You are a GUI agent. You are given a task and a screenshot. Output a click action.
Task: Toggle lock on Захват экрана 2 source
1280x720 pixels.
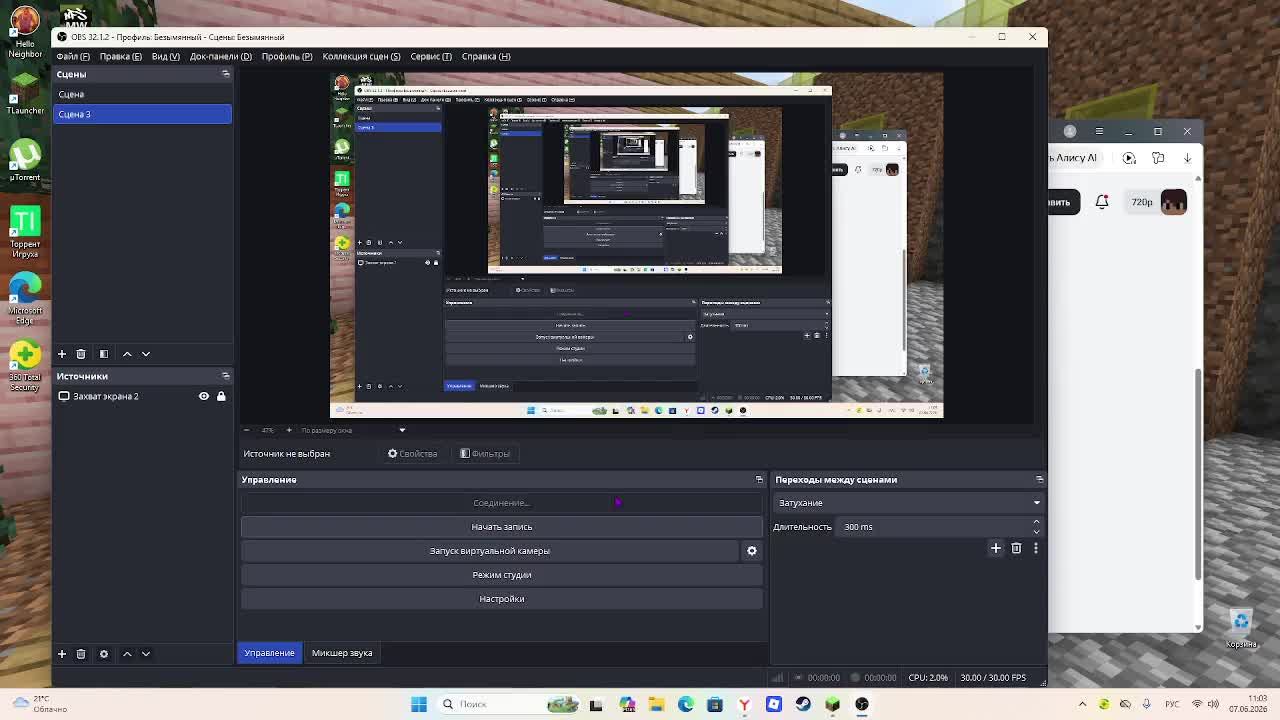coord(221,397)
